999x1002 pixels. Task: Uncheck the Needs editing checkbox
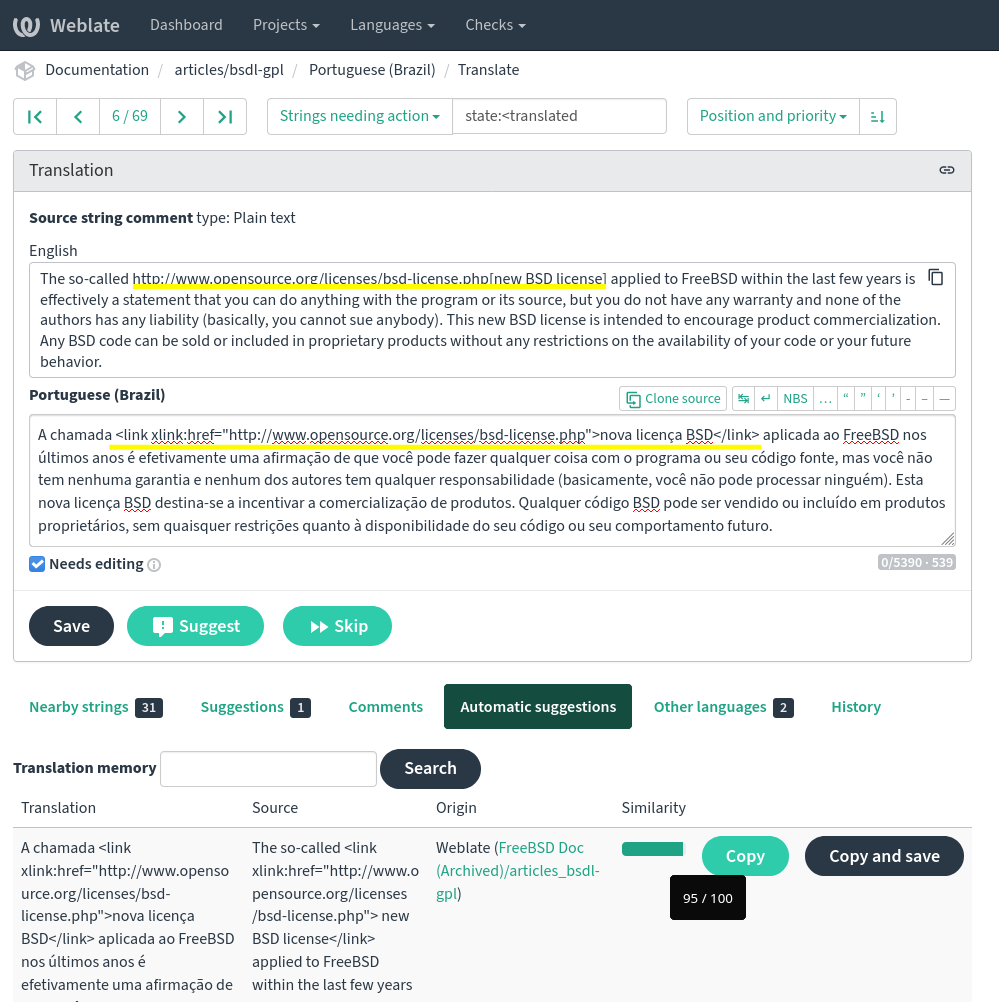(x=37, y=564)
